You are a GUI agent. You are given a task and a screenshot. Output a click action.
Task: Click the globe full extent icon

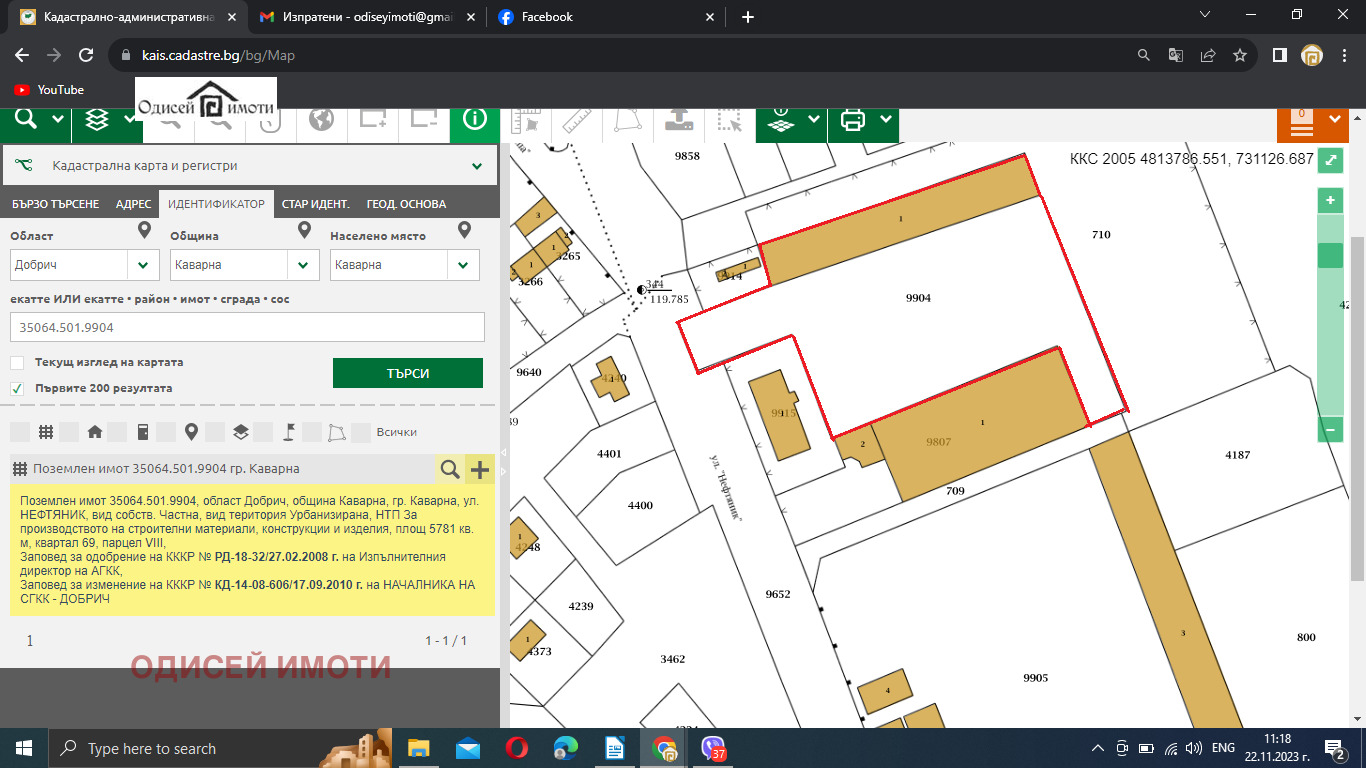(321, 121)
